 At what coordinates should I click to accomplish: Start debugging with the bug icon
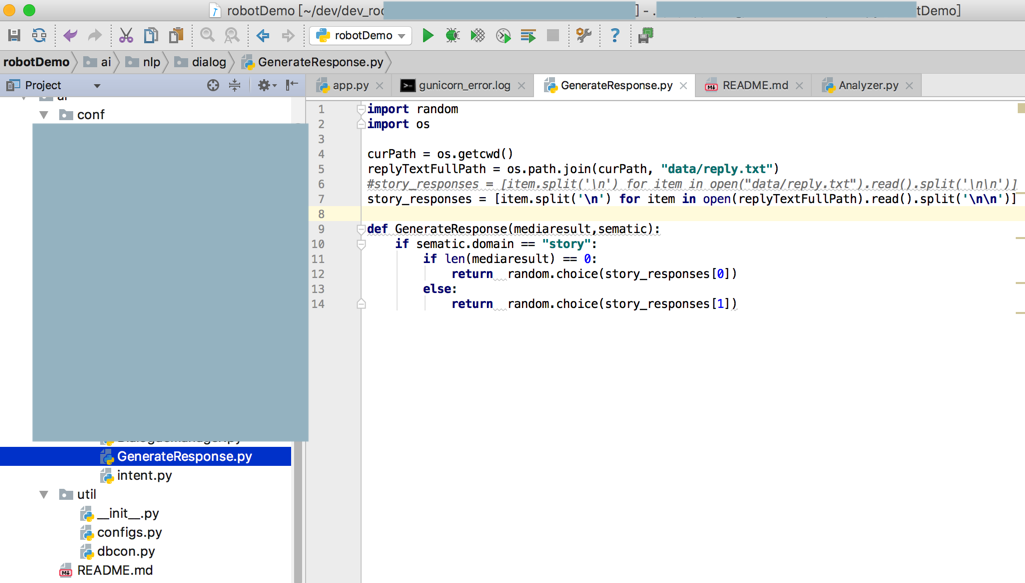pyautogui.click(x=451, y=35)
